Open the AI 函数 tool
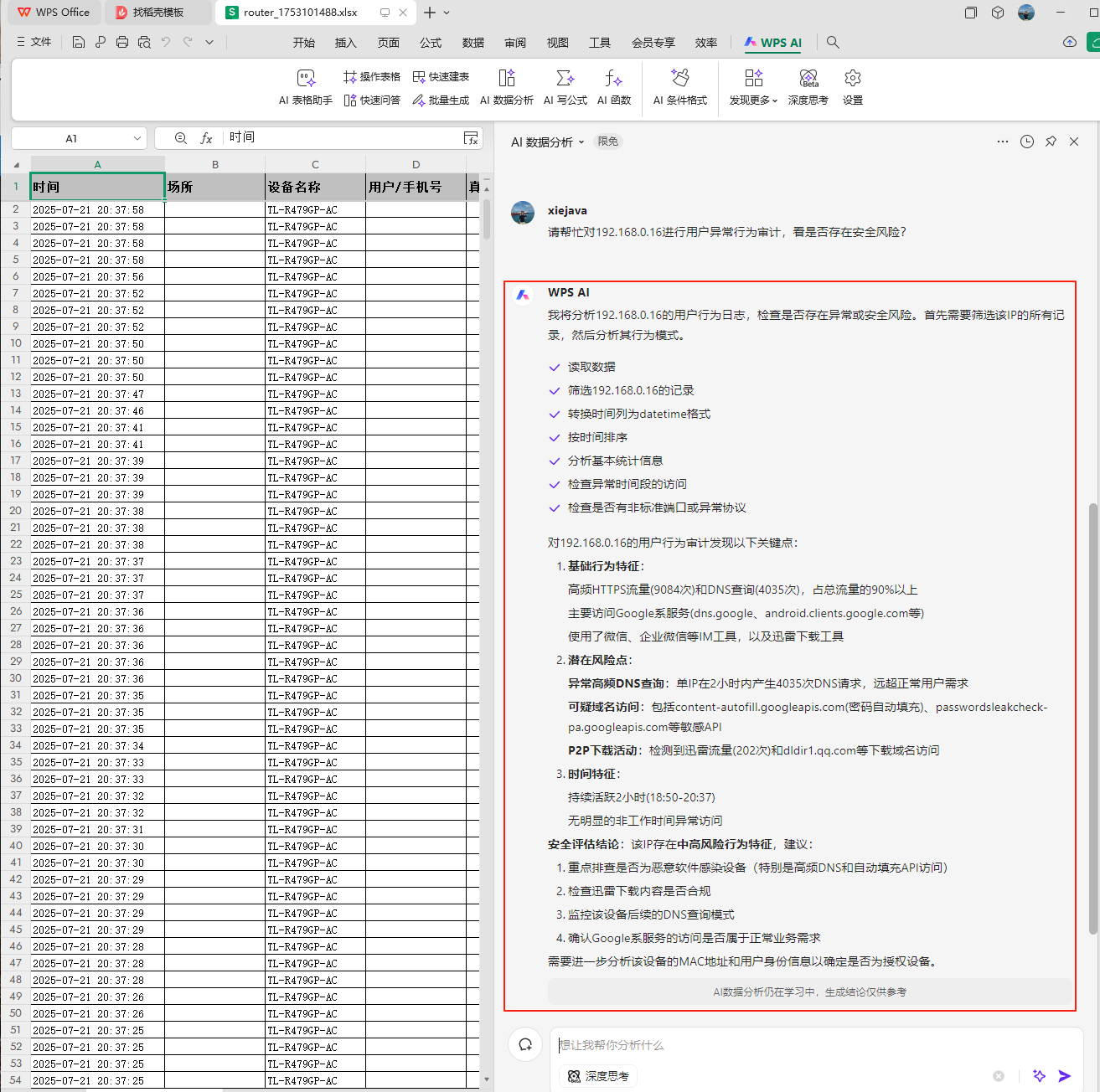 [613, 88]
